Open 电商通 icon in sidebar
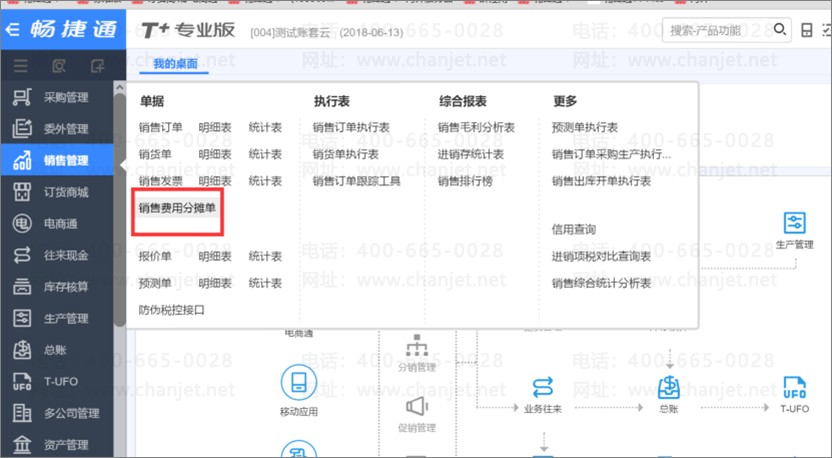This screenshot has width=832, height=458. tap(22, 223)
